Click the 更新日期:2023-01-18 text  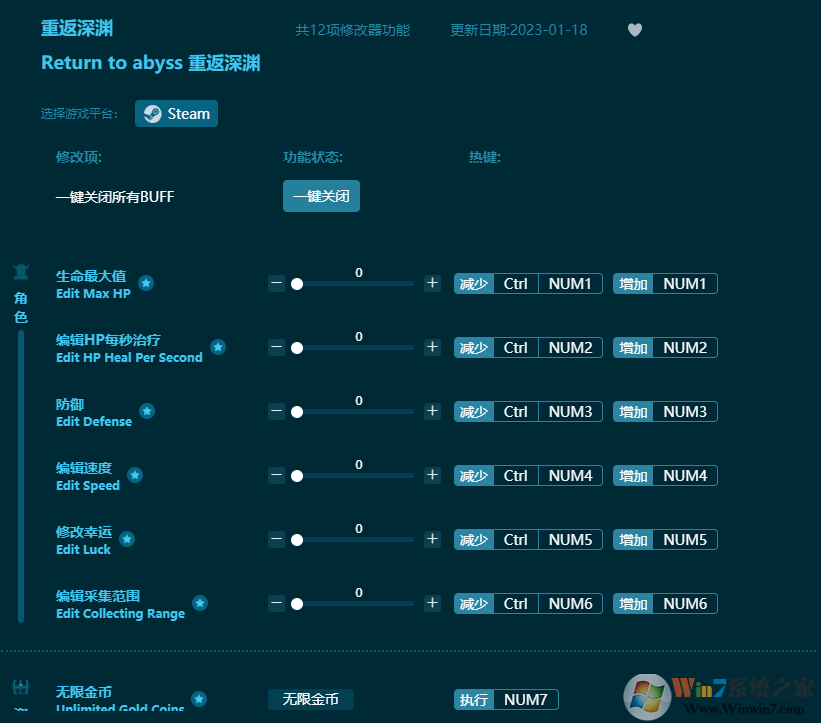coord(519,30)
